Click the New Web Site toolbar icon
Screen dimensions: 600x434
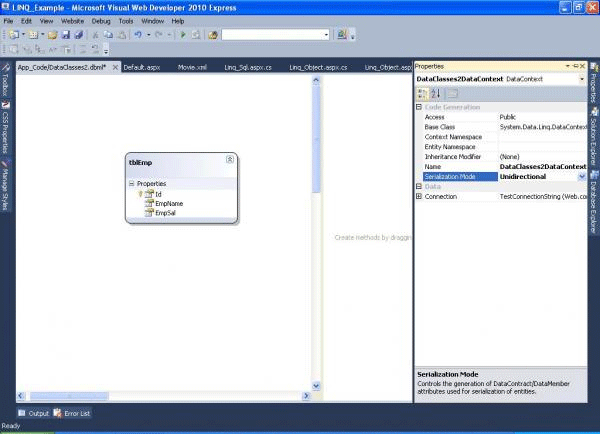(x=14, y=35)
